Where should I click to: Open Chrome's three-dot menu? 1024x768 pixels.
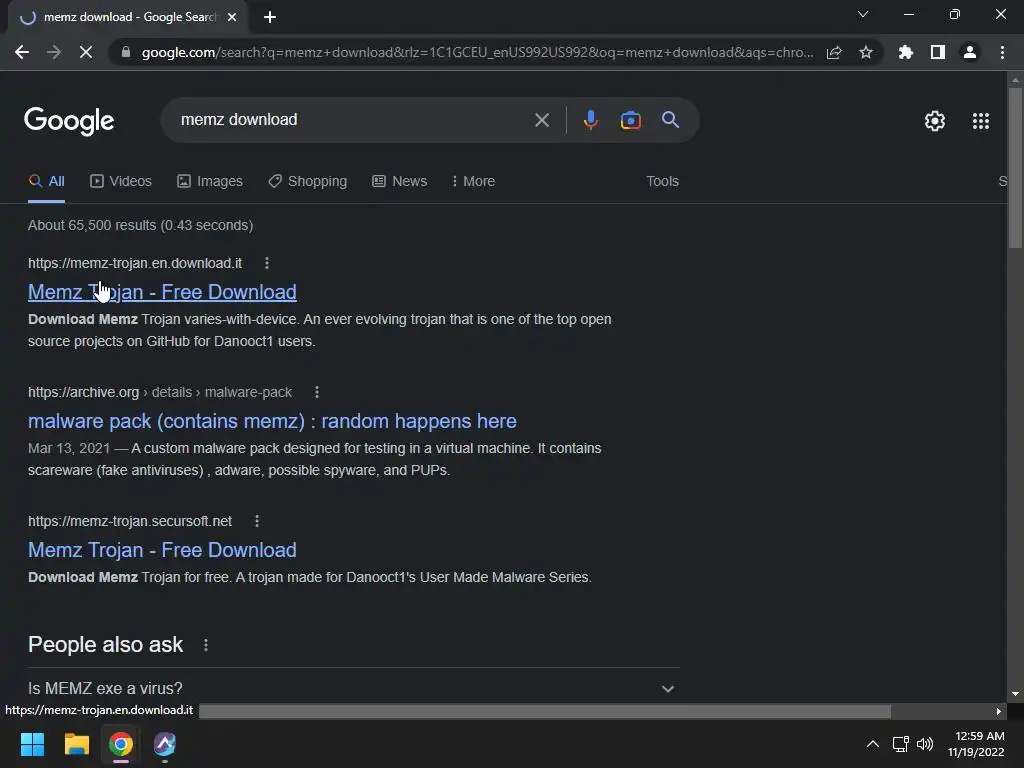[1002, 52]
